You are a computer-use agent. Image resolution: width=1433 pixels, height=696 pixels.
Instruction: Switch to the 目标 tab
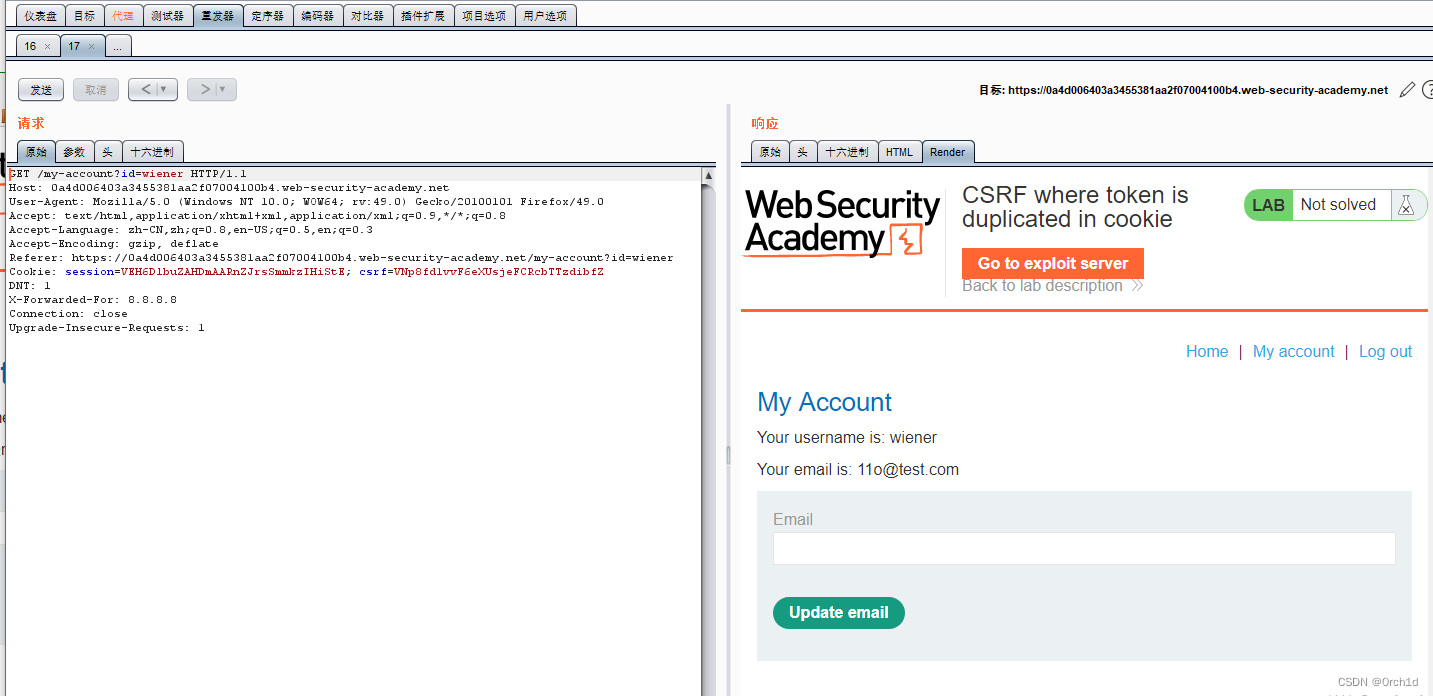[85, 16]
